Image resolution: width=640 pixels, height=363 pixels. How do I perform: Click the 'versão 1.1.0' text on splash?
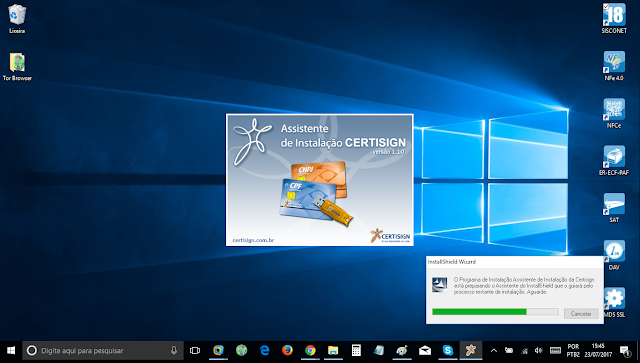click(x=388, y=152)
